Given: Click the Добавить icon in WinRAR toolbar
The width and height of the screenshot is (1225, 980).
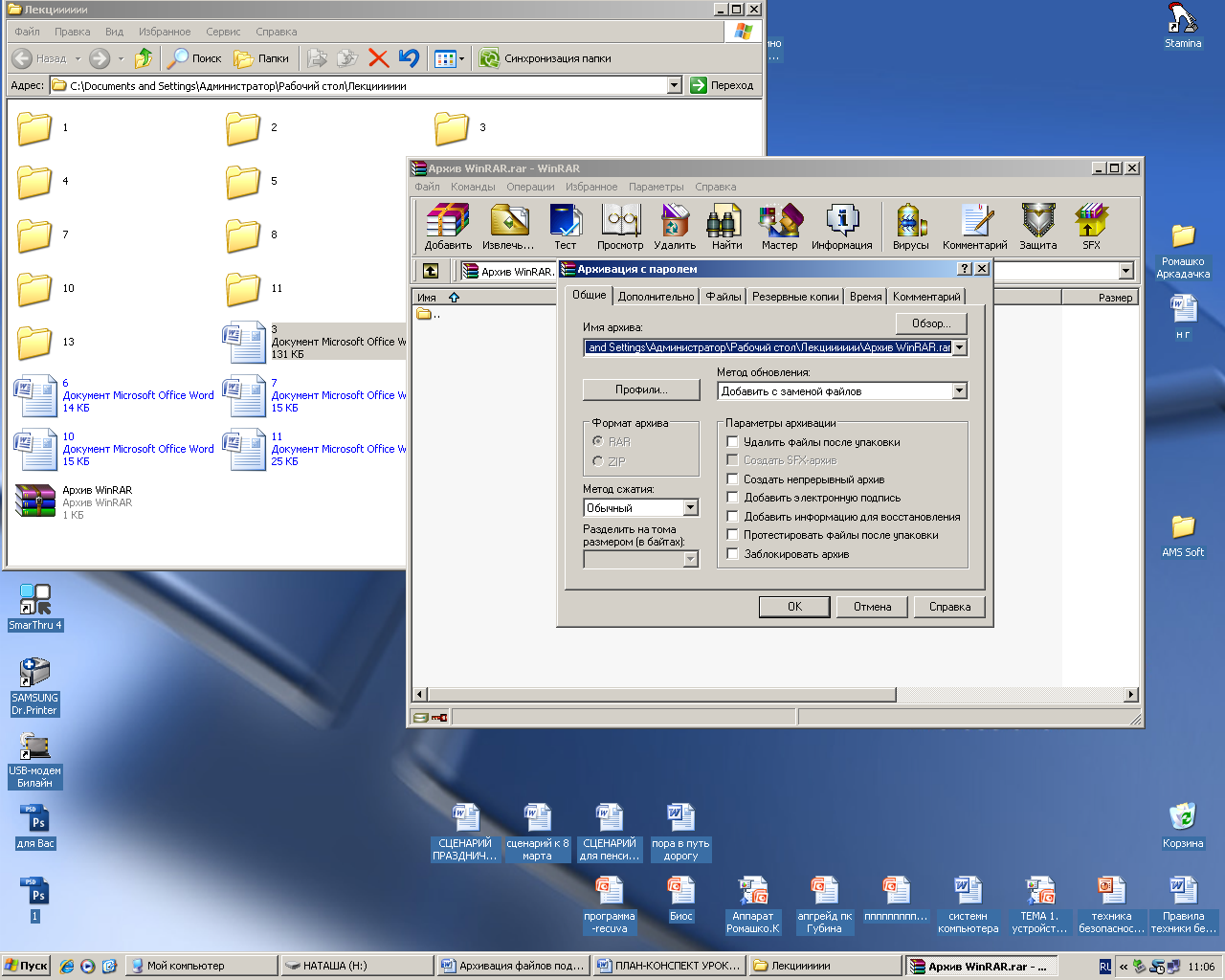Looking at the screenshot, I should point(448,227).
